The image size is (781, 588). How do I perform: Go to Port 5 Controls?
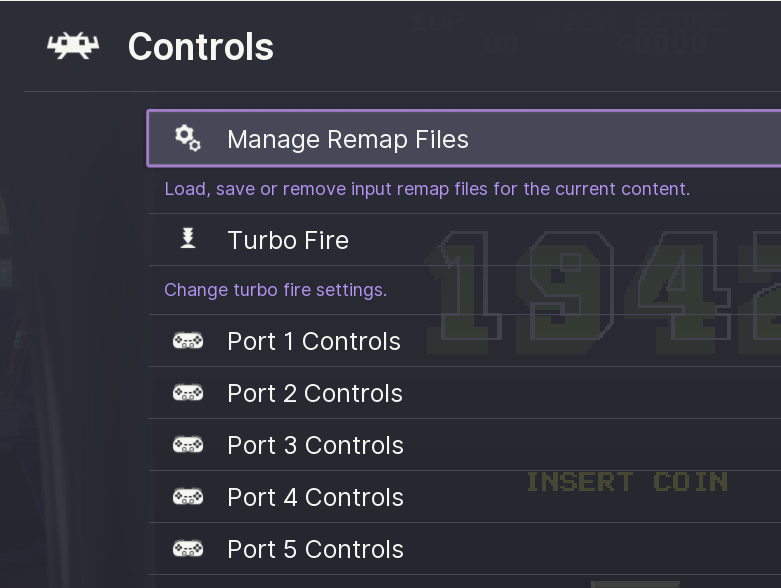click(315, 549)
